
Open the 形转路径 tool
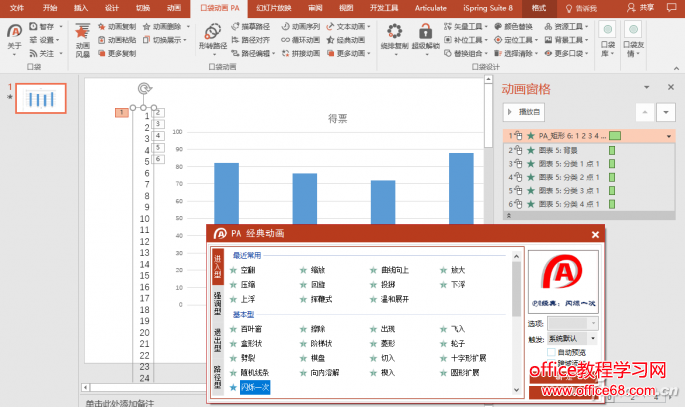pos(212,37)
